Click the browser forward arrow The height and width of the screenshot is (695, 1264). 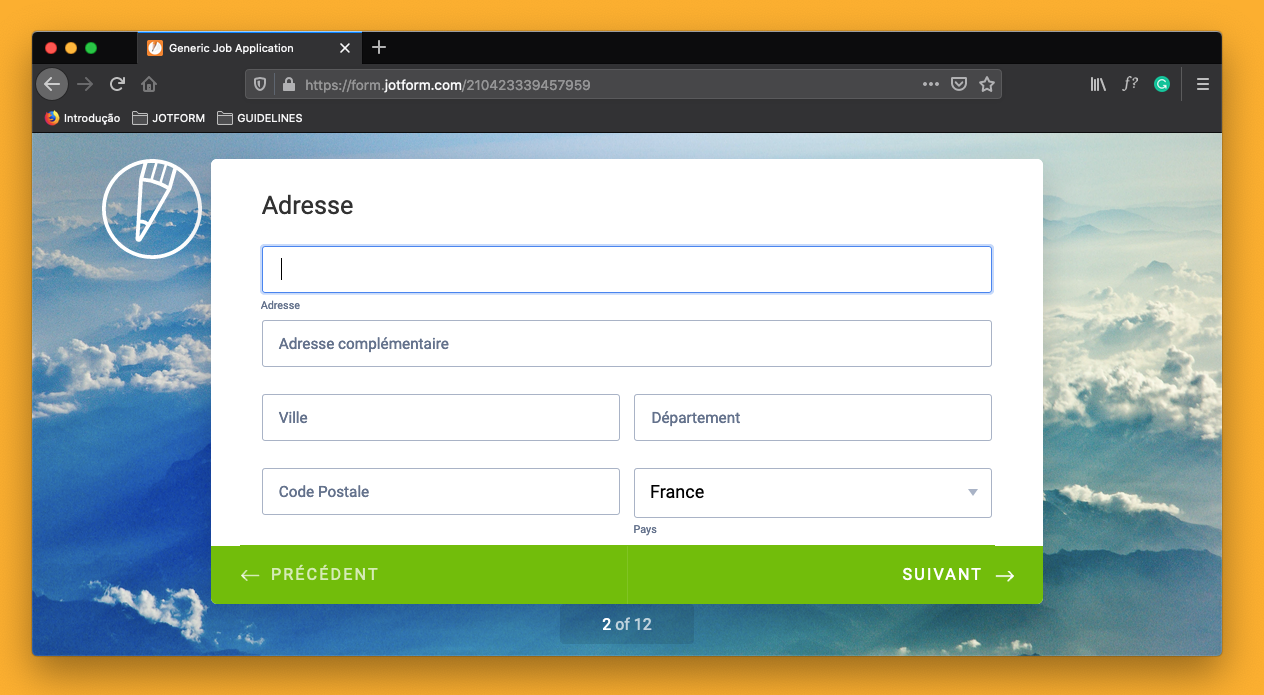click(85, 84)
